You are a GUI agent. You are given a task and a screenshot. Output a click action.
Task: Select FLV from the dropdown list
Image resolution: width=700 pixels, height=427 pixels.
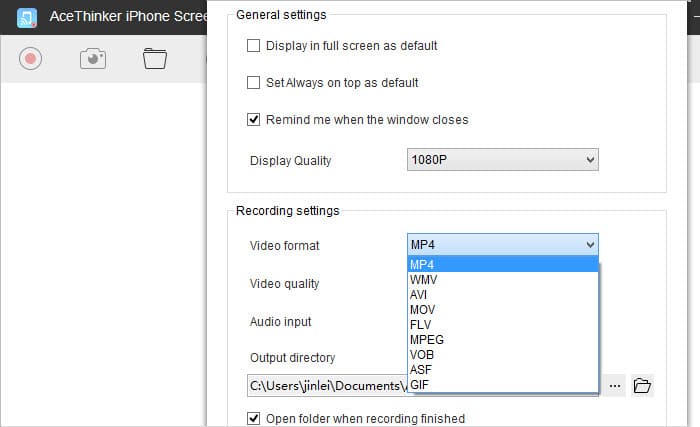click(x=503, y=325)
